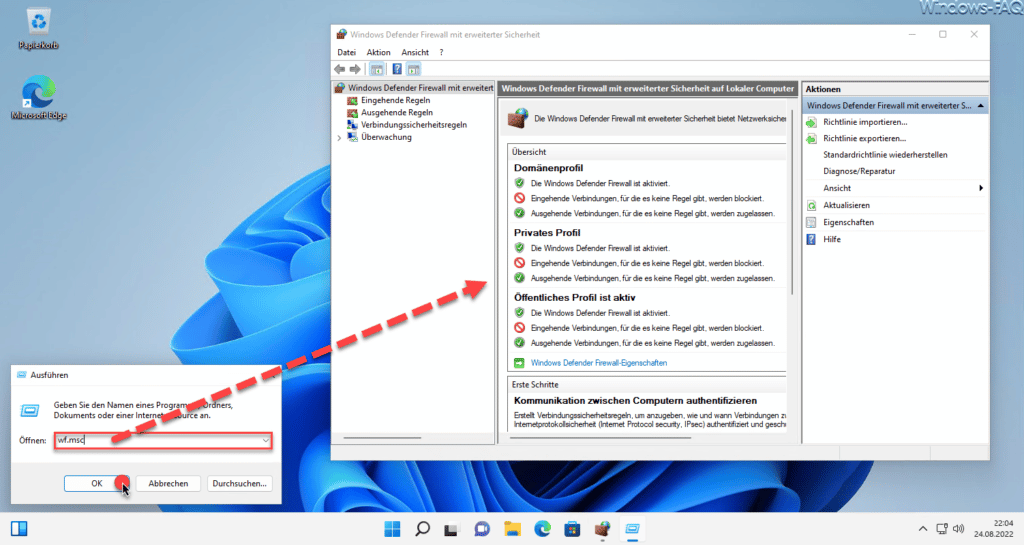This screenshot has height=545, width=1024.
Task: Click the back arrow in the toolbar
Action: point(340,69)
